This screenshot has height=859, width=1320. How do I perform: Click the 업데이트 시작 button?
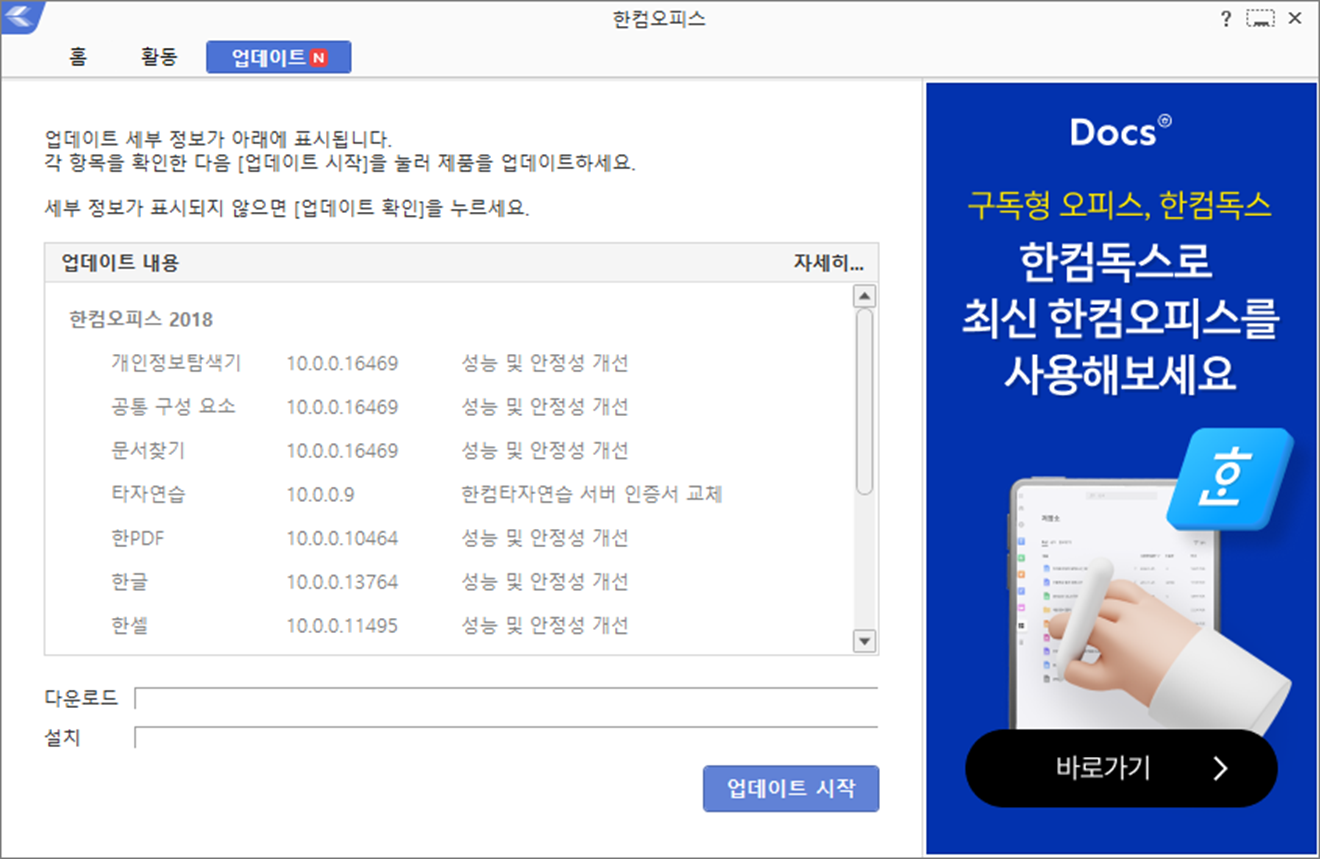[791, 788]
